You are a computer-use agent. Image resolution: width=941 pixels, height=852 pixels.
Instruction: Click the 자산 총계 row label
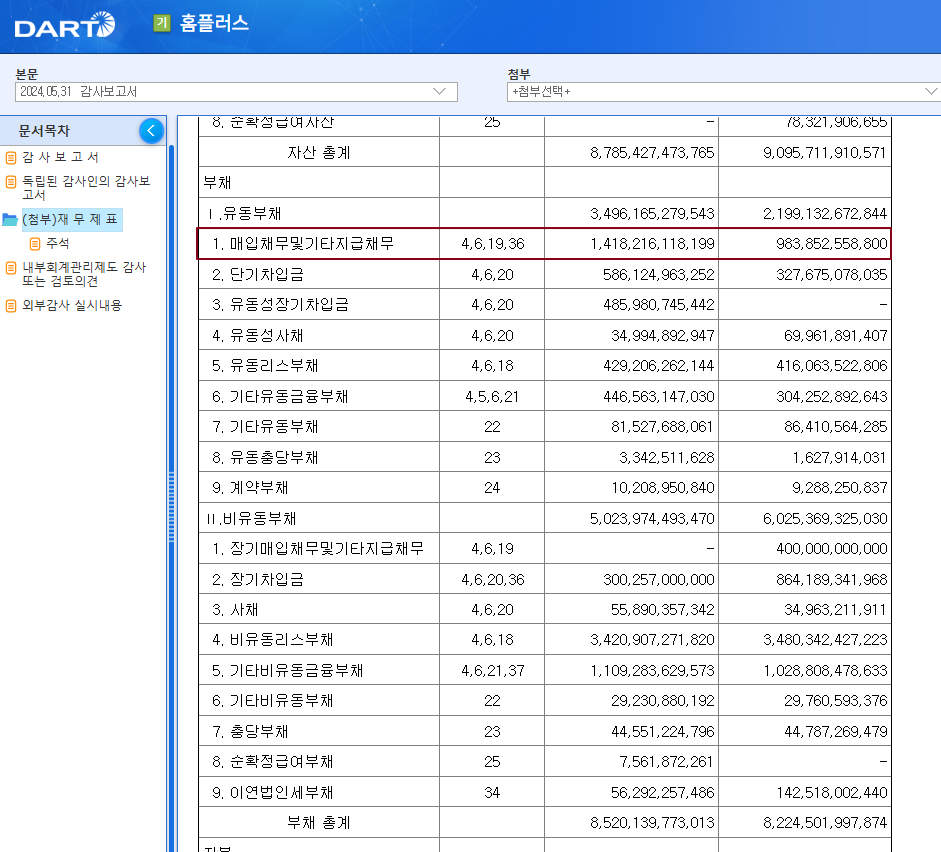pos(319,152)
